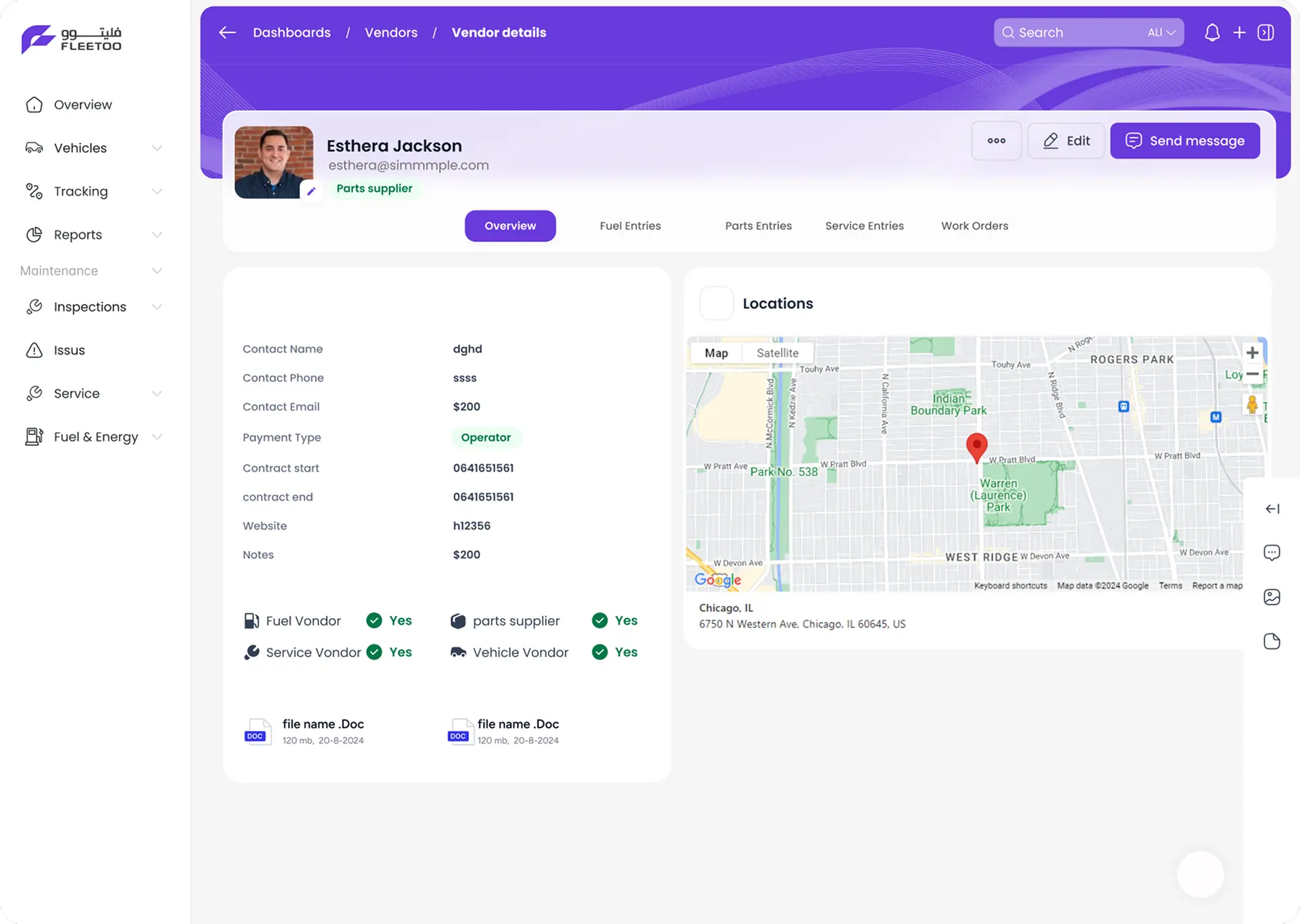
Task: Open the three-dots options on vendor card
Action: coord(996,140)
